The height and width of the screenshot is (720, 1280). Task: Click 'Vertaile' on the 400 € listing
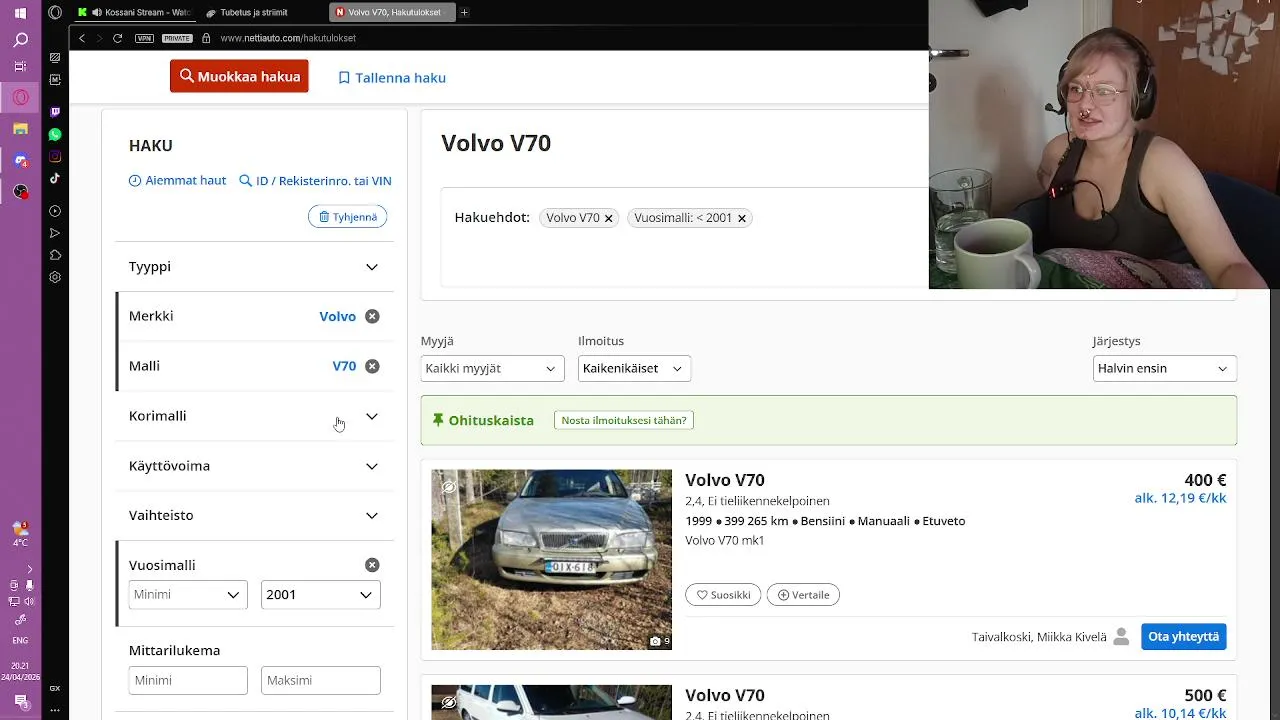[x=803, y=595]
